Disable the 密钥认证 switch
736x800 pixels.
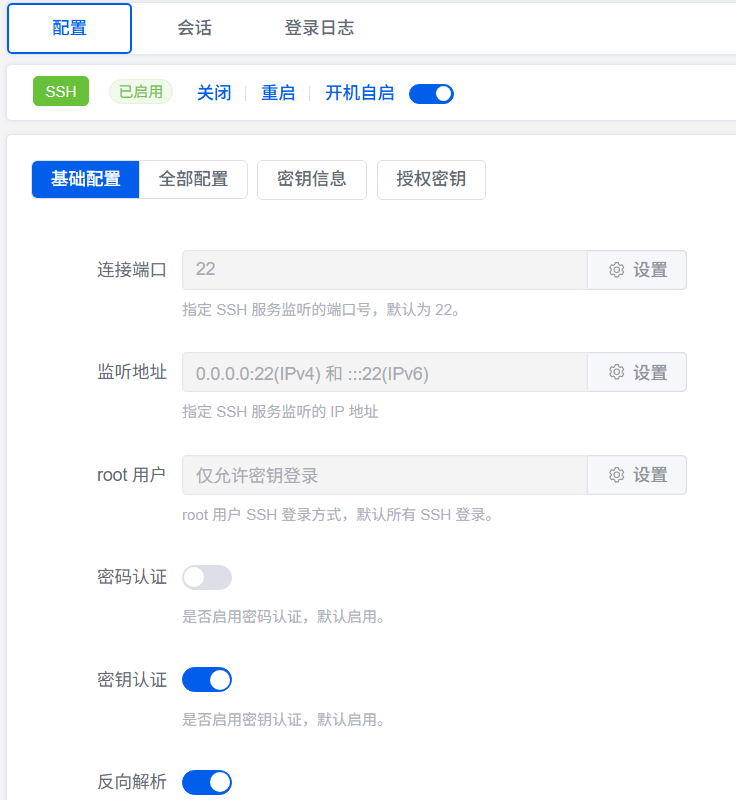point(207,680)
